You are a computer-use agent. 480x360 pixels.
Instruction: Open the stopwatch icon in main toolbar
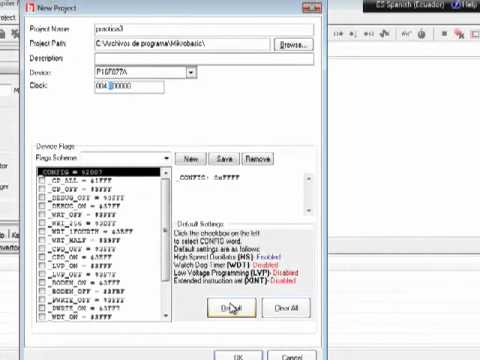coord(422,34)
